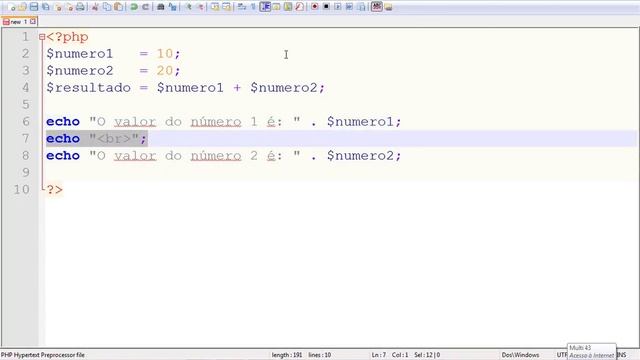The height and width of the screenshot is (360, 640).
Task: Click 'Ln : 7' in status bar
Action: point(379,355)
